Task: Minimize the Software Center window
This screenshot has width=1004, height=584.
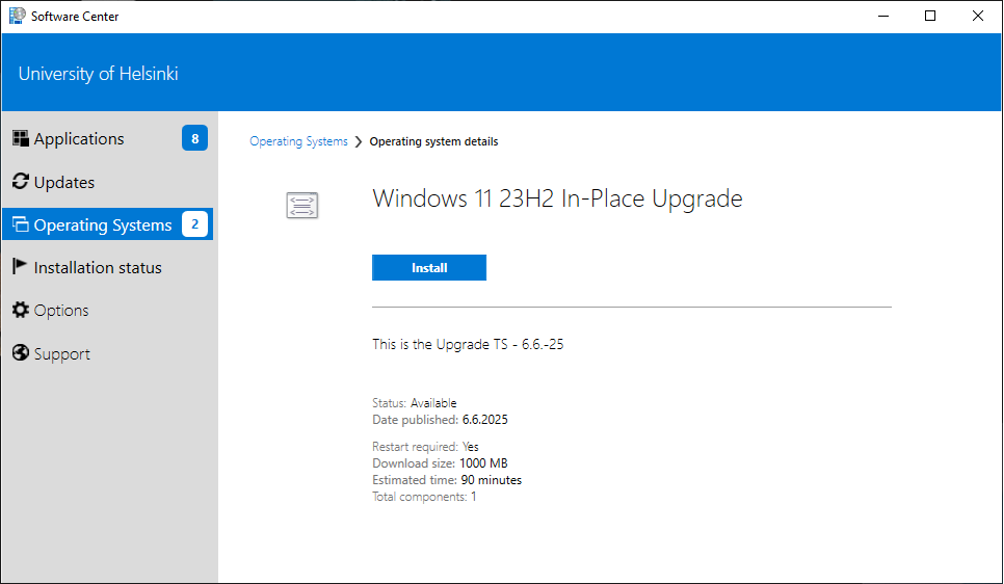Action: (x=884, y=16)
